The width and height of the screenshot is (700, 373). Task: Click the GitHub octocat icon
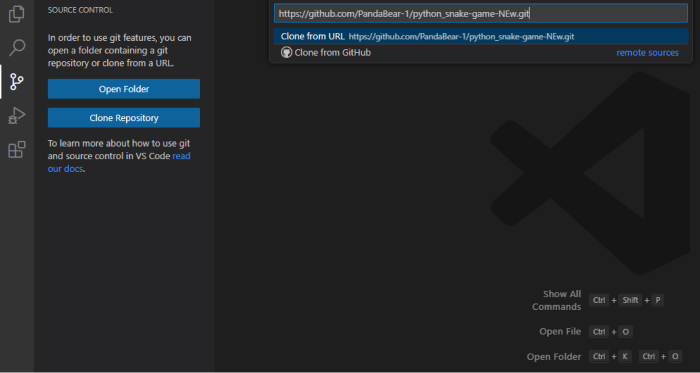tap(286, 53)
